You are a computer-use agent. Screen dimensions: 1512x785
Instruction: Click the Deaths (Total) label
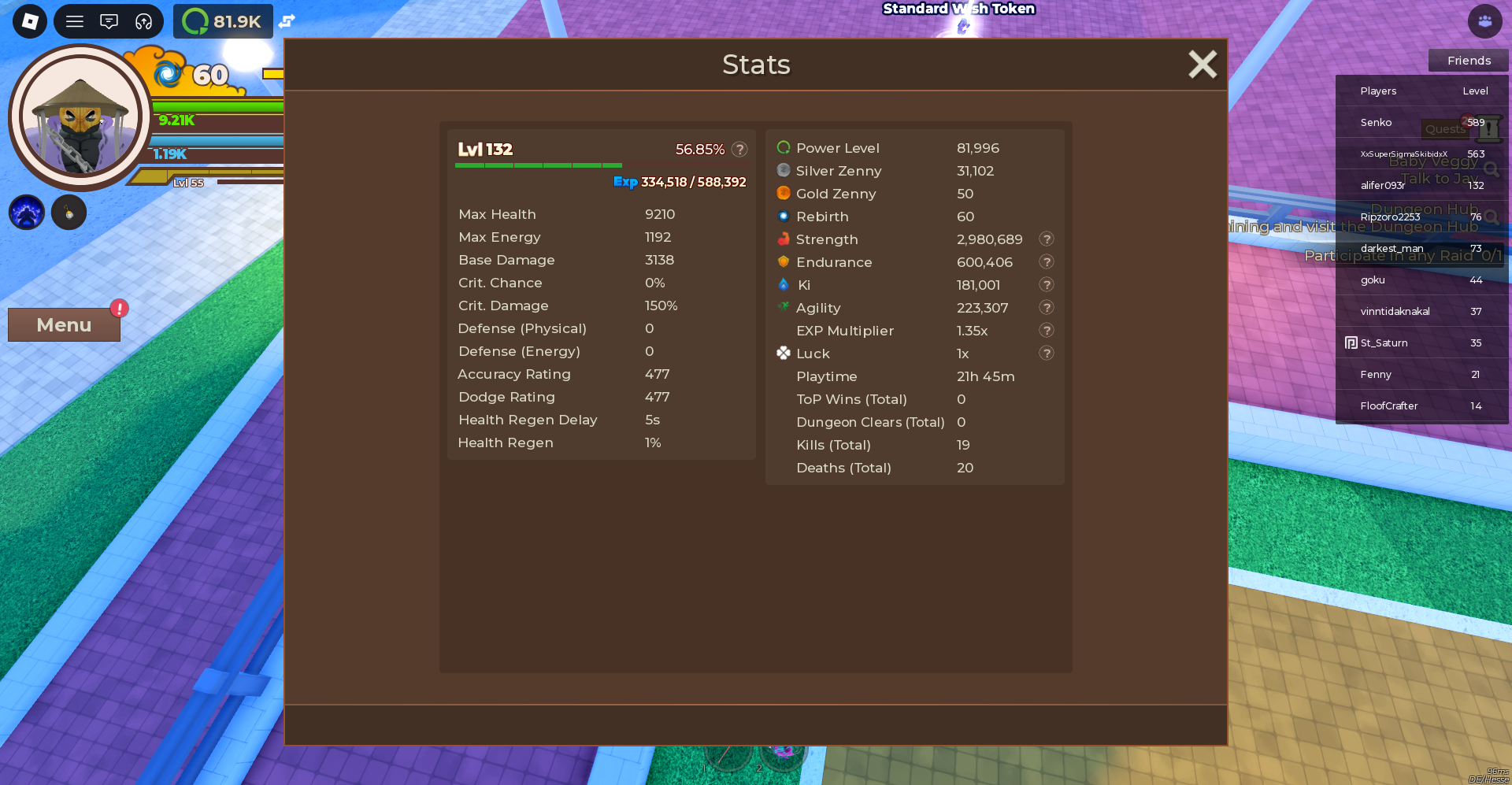[843, 468]
